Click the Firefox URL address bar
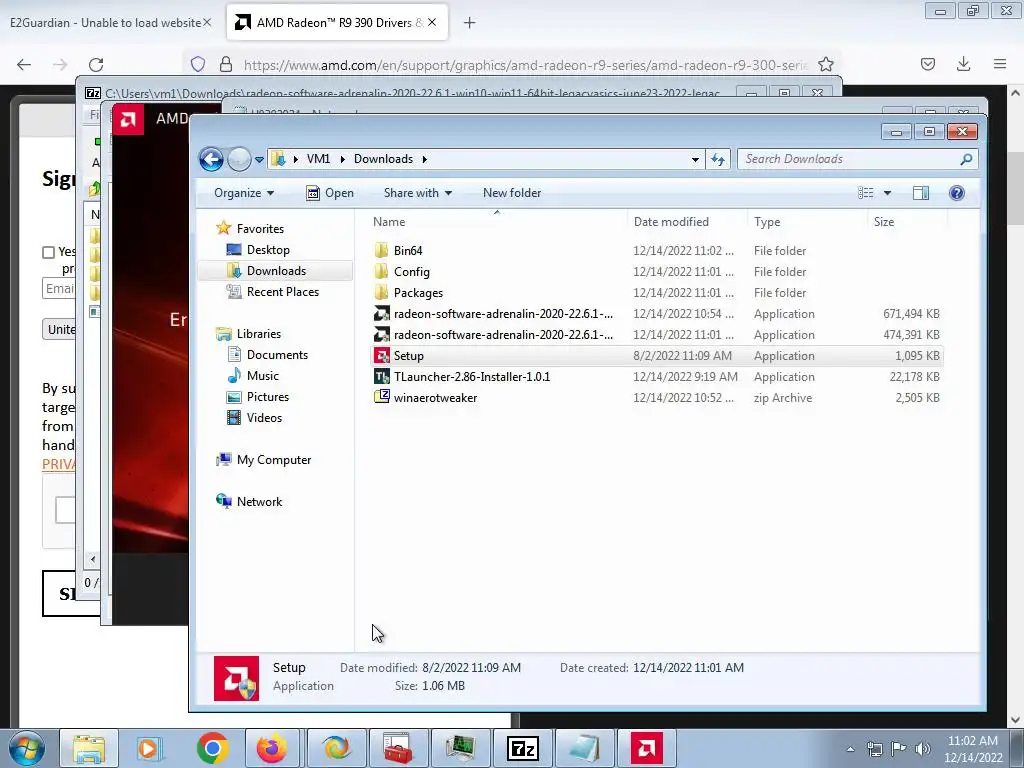Viewport: 1024px width, 768px height. [526, 65]
